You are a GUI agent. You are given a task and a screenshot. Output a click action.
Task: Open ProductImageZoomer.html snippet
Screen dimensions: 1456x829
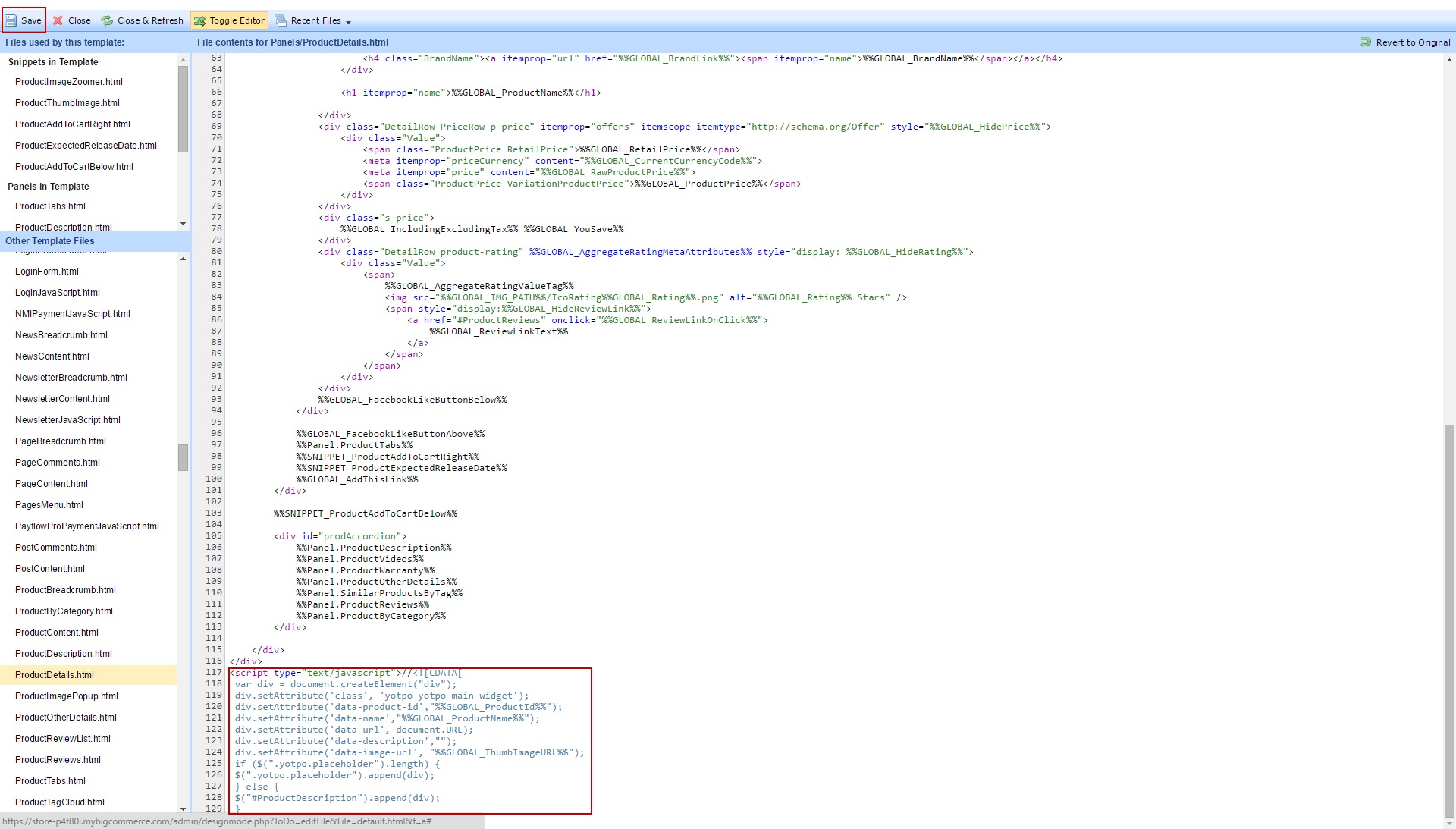[x=68, y=82]
